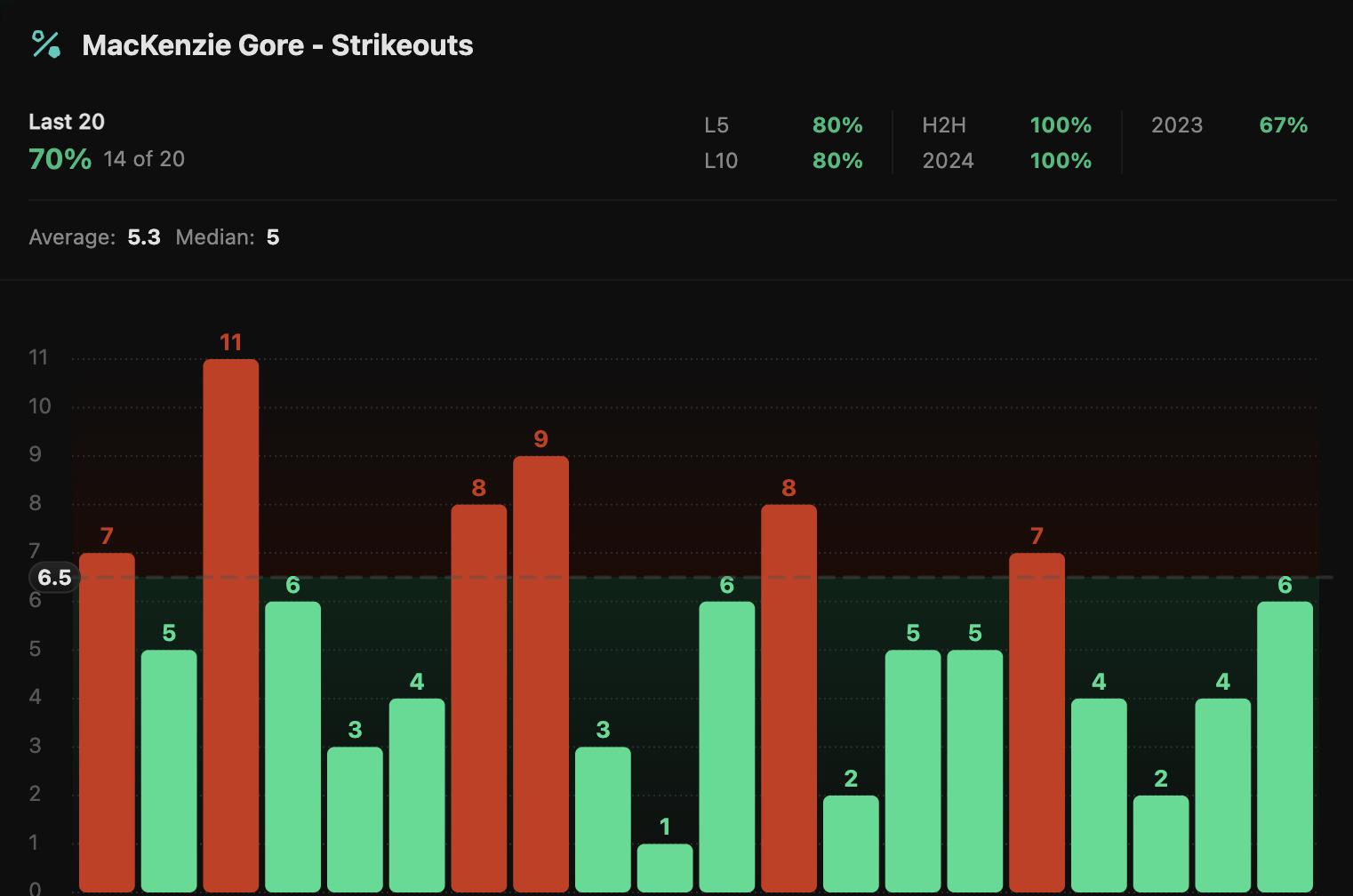
Task: Click the 6.5 threshold line label
Action: click(x=54, y=578)
